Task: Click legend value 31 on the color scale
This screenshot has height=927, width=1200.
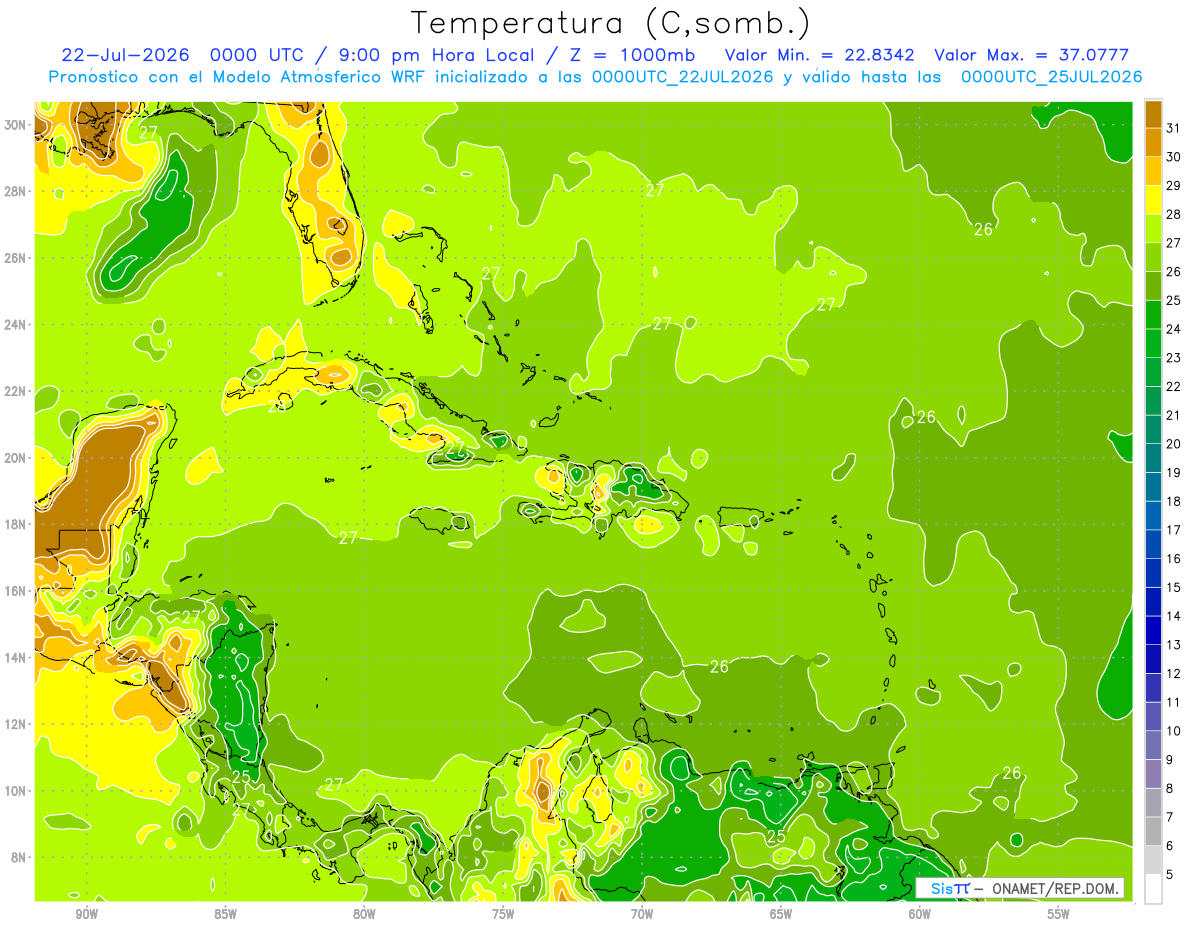Action: click(1174, 128)
